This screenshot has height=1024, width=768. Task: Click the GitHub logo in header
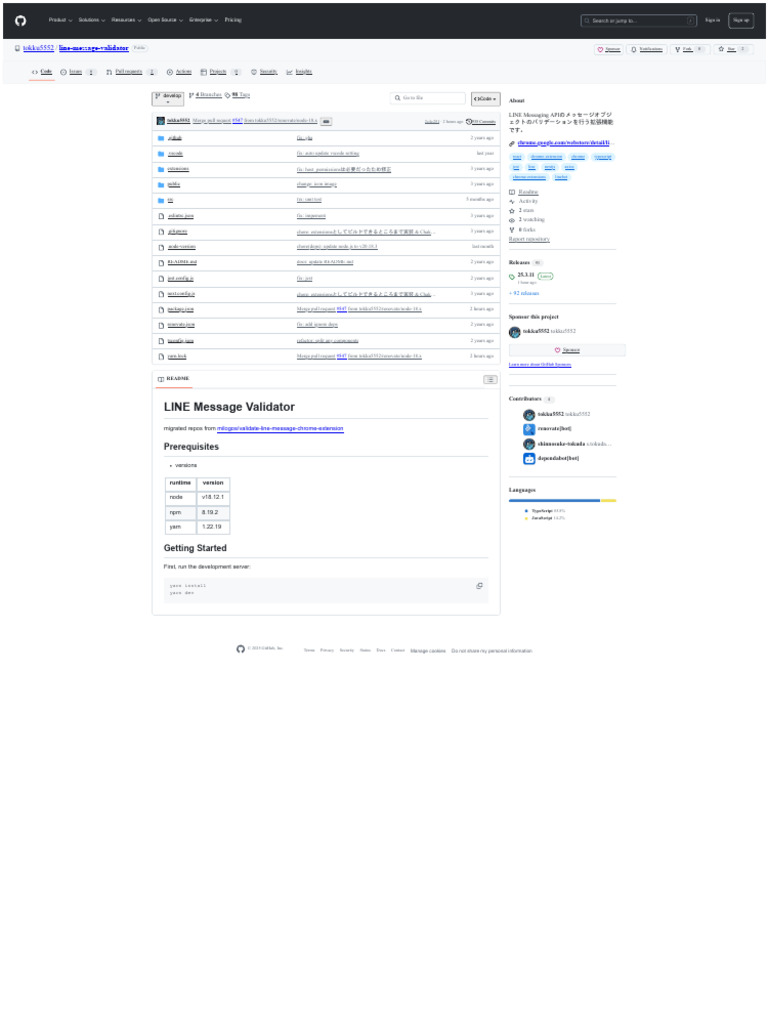point(20,21)
